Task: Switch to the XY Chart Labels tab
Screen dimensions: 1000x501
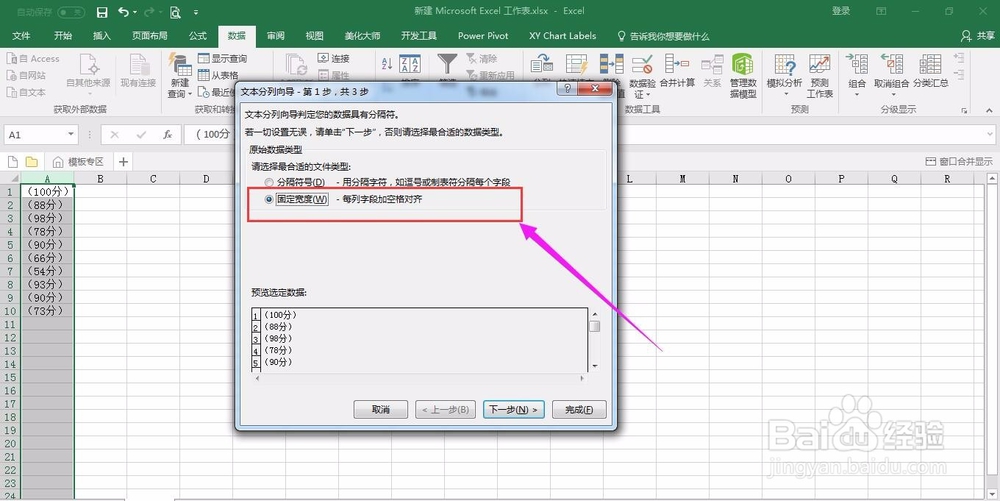Action: pos(562,36)
